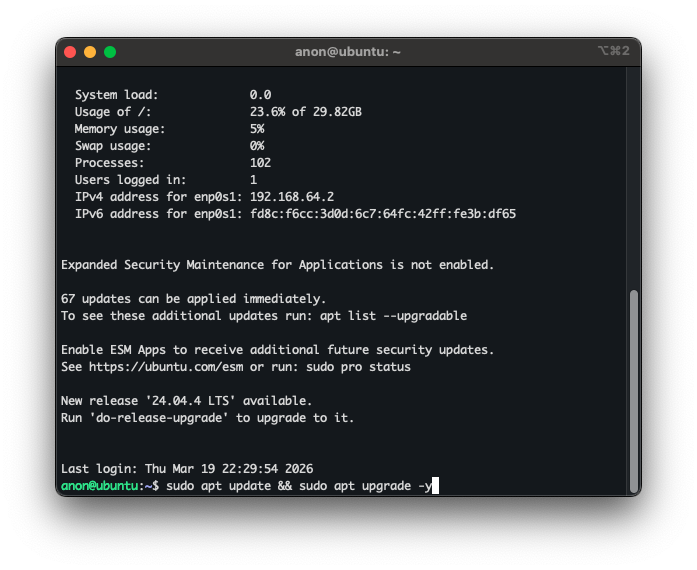697x570 pixels.
Task: Click the 'Last login' timestamp line
Action: (x=185, y=469)
